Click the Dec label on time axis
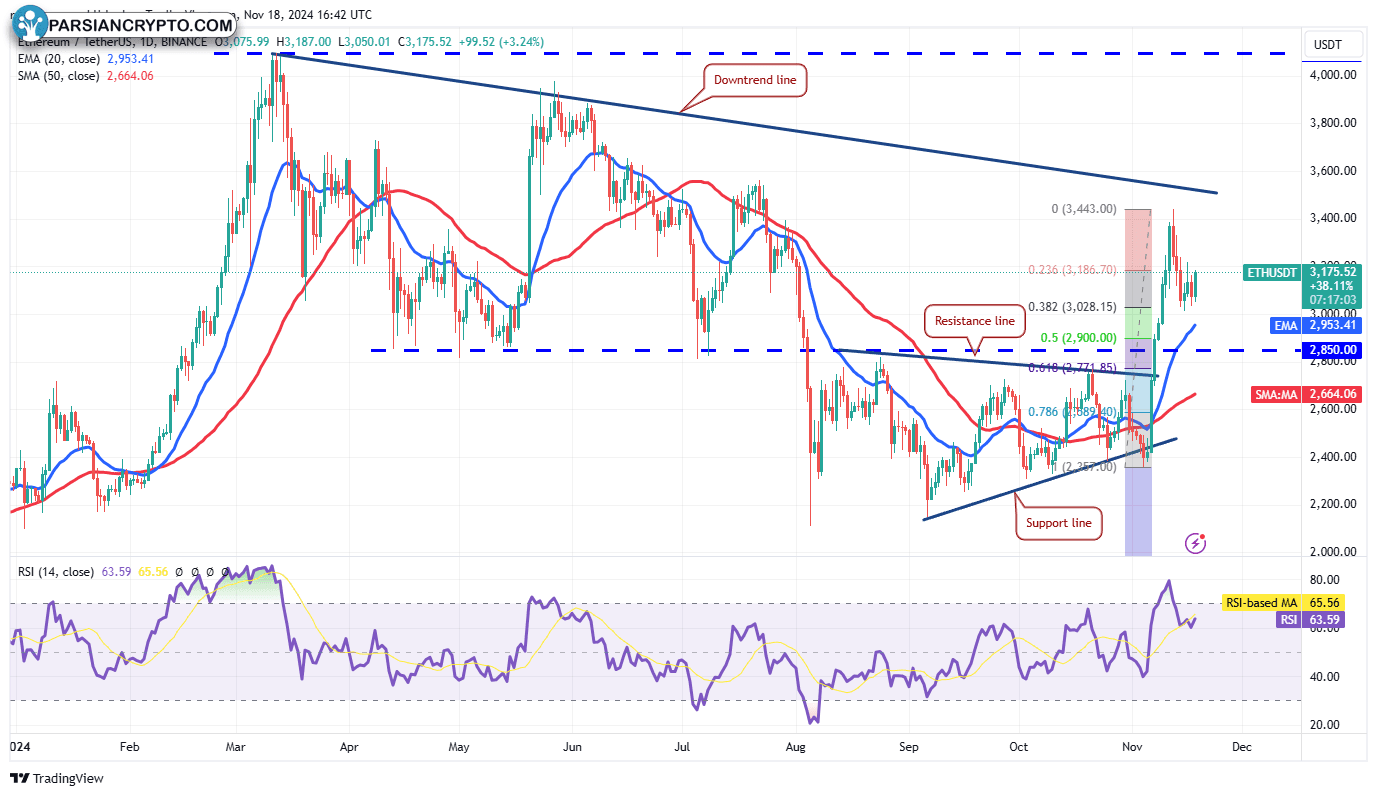The height and width of the screenshot is (796, 1377). tap(1242, 746)
